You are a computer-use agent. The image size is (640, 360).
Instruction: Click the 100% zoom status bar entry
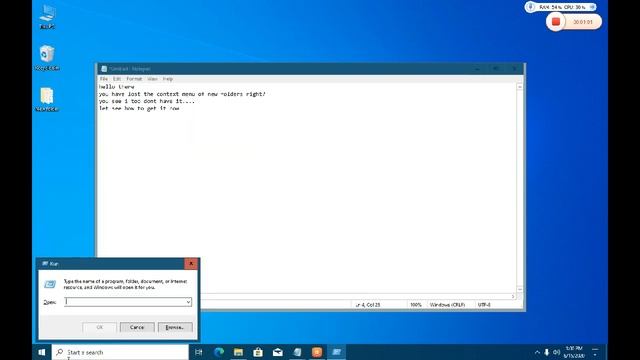[416, 305]
